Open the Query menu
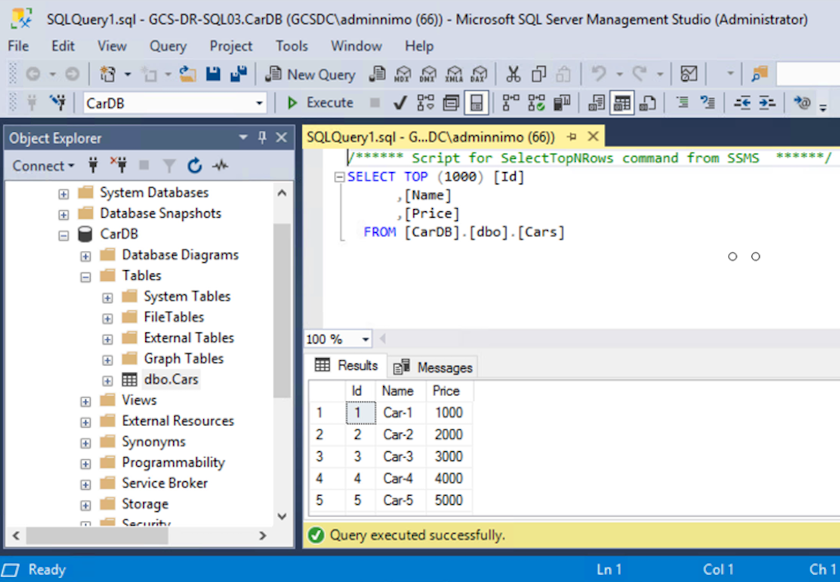 click(x=168, y=46)
